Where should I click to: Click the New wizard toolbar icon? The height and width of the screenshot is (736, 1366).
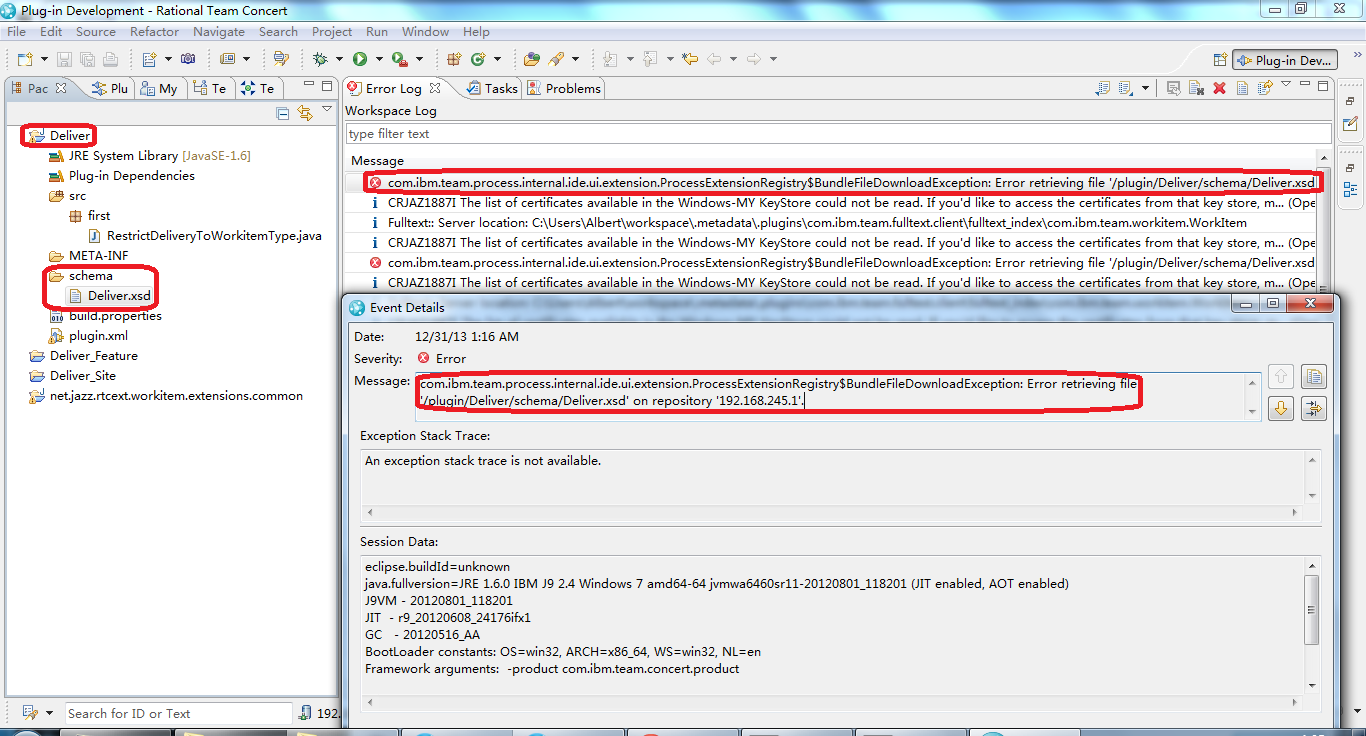pos(24,59)
